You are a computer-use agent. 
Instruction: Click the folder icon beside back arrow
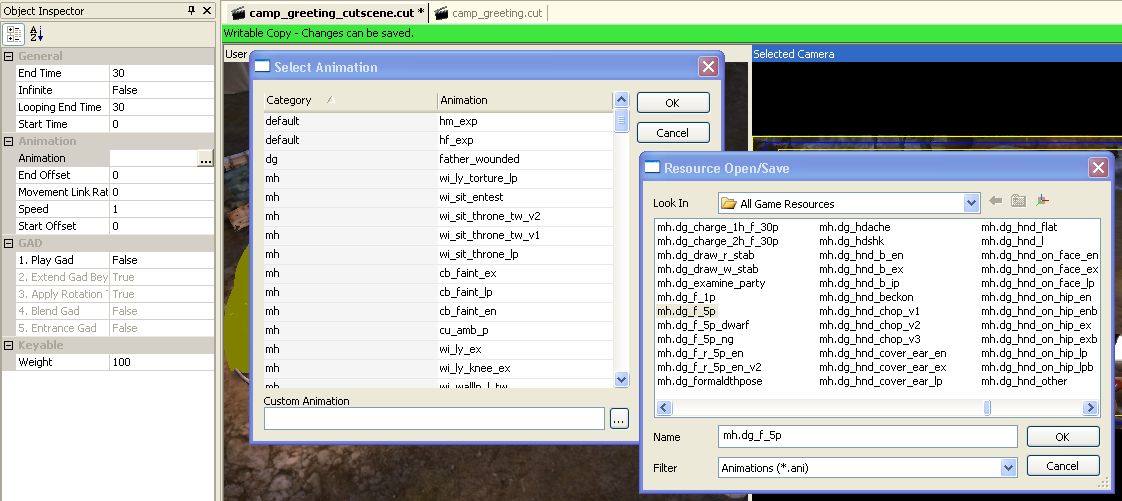tap(1019, 202)
